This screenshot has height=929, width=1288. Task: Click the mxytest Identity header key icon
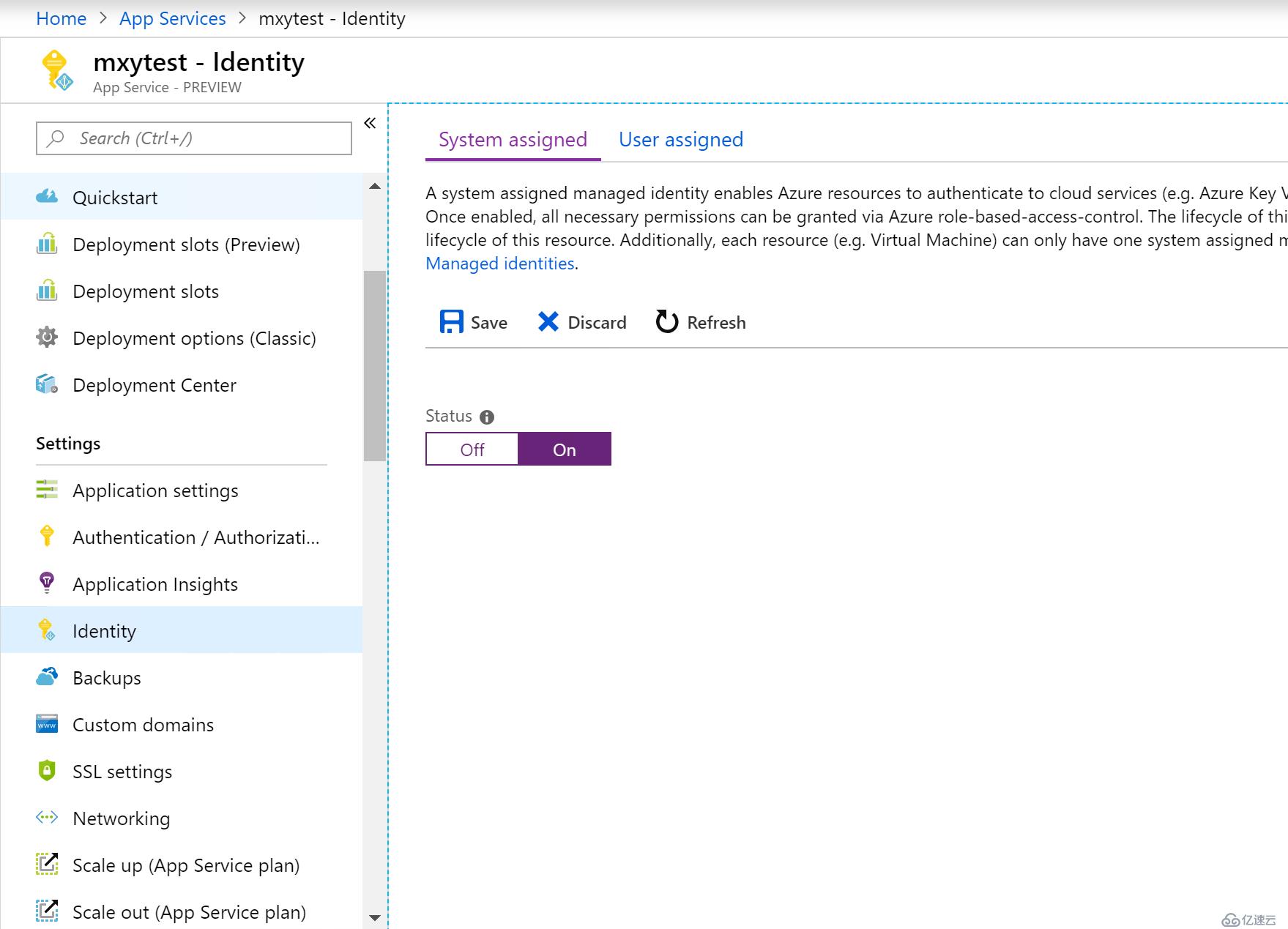57,71
